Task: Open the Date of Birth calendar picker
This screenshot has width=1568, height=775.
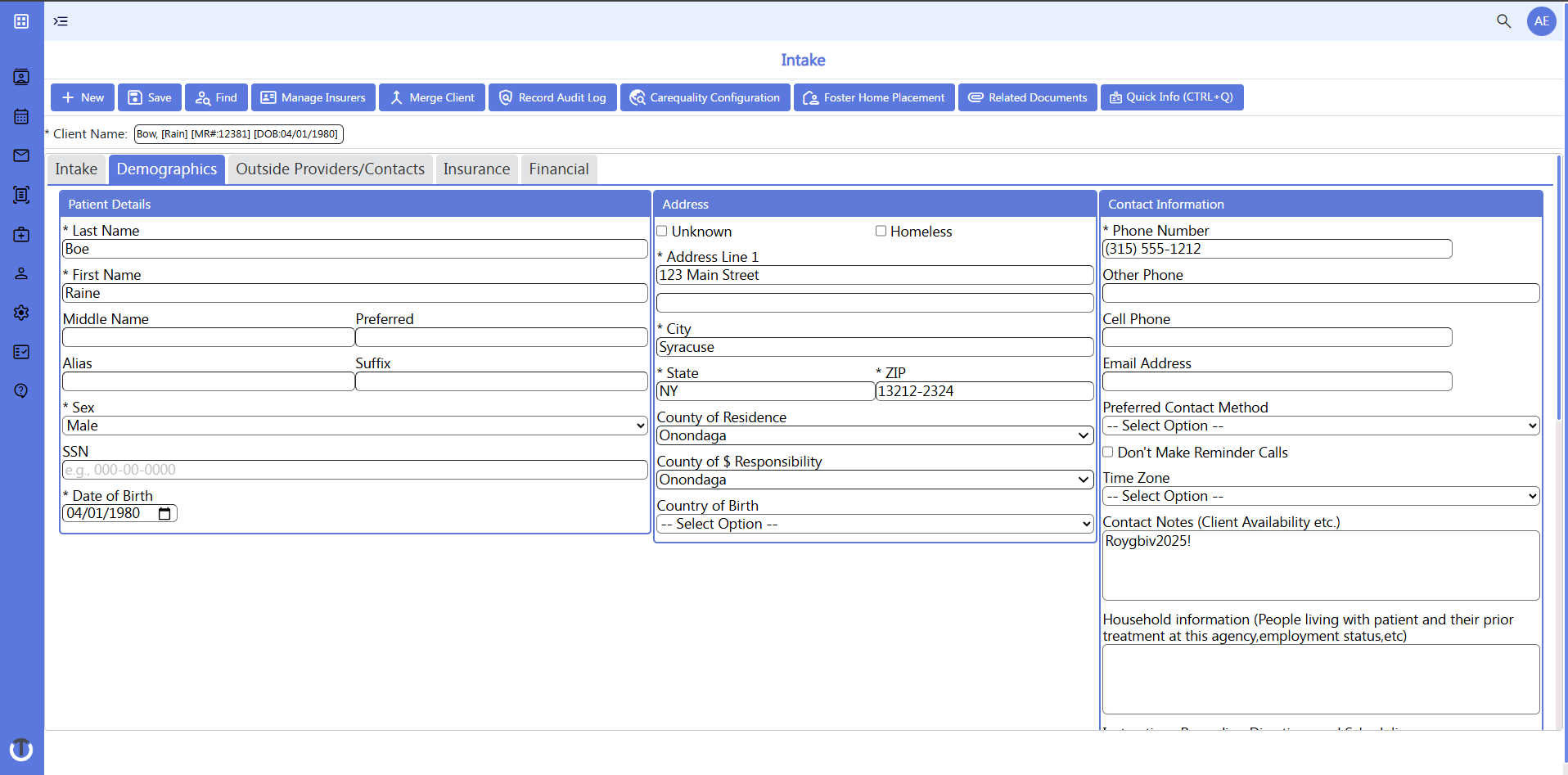Action: 164,513
